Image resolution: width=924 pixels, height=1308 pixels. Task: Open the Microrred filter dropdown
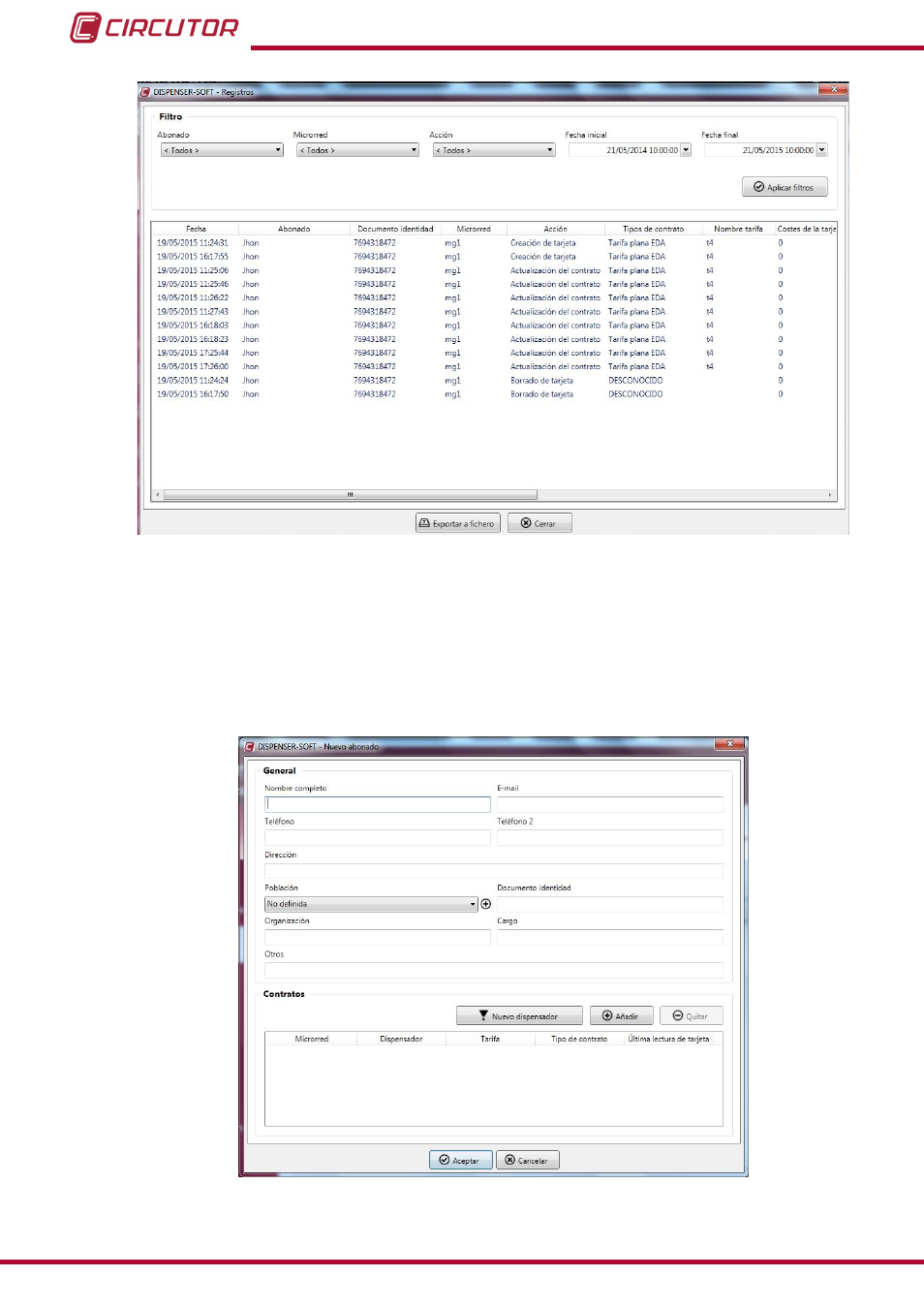(357, 150)
